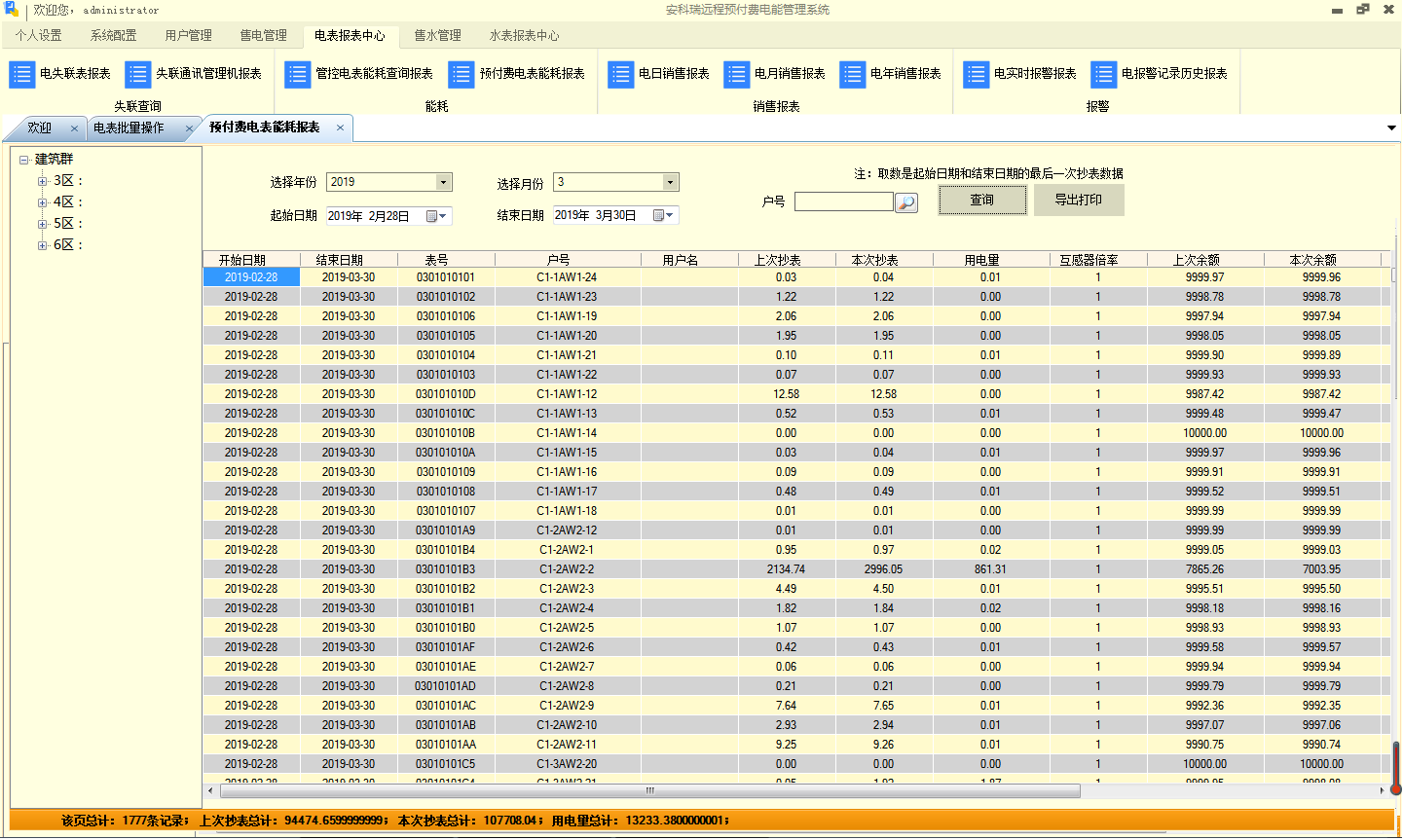
Task: Open 电年销售报表 yearly sales icon
Action: (x=853, y=74)
